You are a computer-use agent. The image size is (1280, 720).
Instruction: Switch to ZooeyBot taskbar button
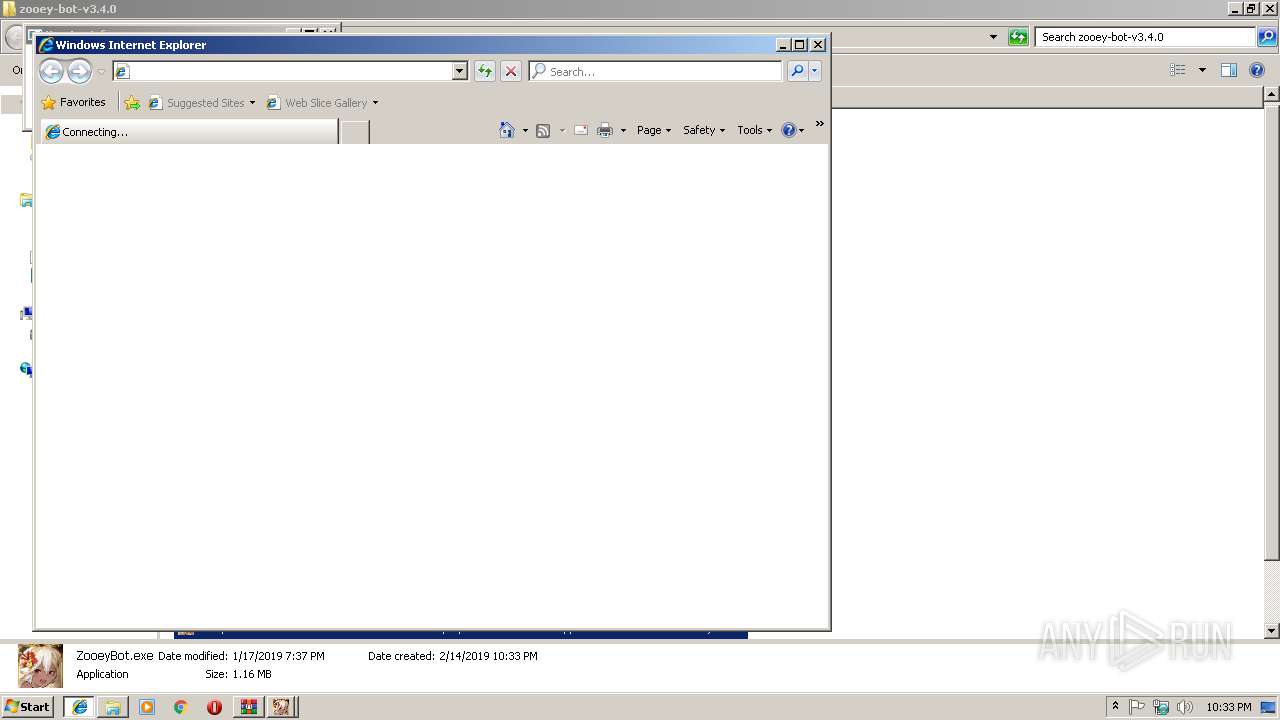283,707
